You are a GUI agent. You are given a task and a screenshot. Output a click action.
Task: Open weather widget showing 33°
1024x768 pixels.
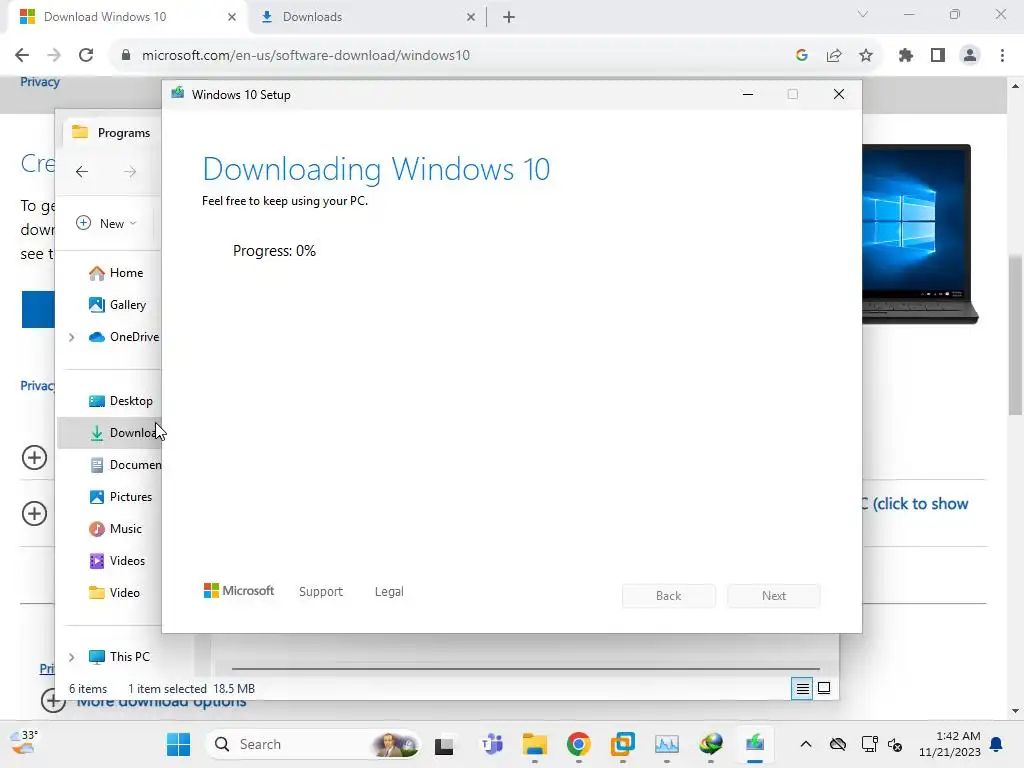point(25,743)
